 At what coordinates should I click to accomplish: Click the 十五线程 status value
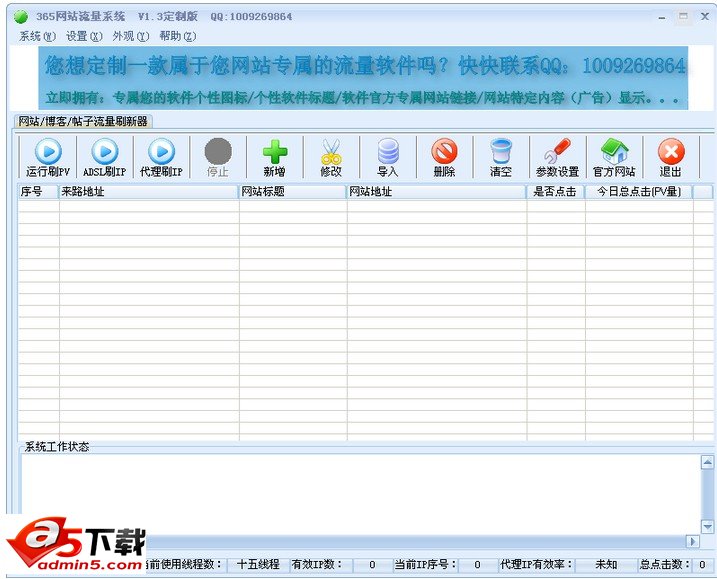click(258, 564)
